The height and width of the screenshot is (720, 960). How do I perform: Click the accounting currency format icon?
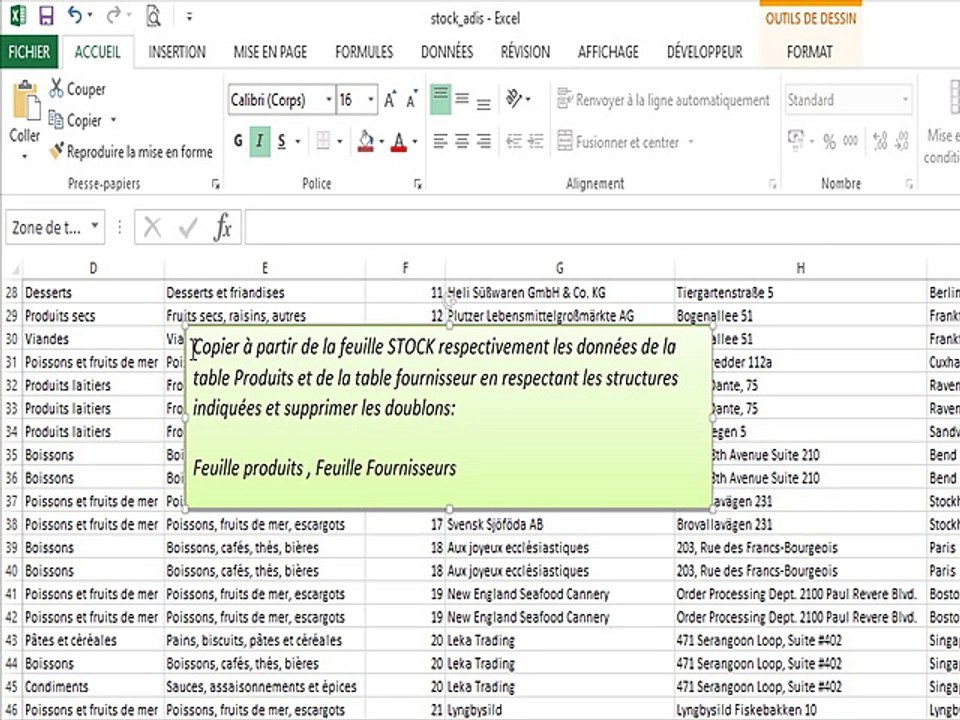click(x=796, y=140)
